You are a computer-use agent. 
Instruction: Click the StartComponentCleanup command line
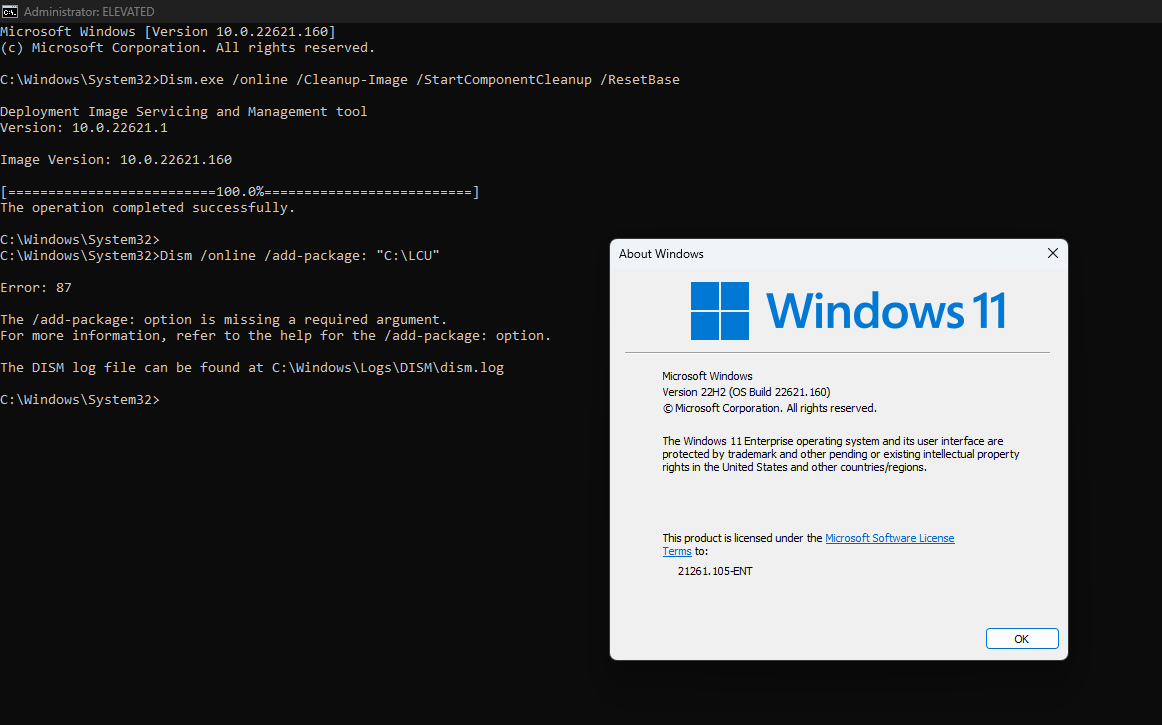tap(339, 79)
